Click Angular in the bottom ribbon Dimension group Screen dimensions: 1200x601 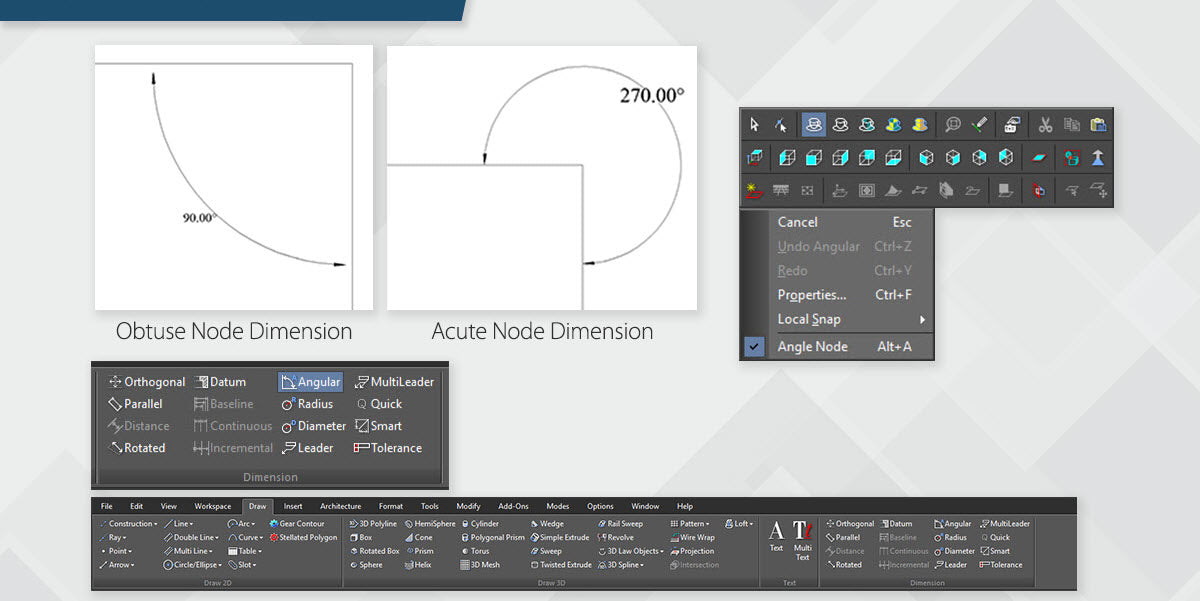click(x=951, y=523)
